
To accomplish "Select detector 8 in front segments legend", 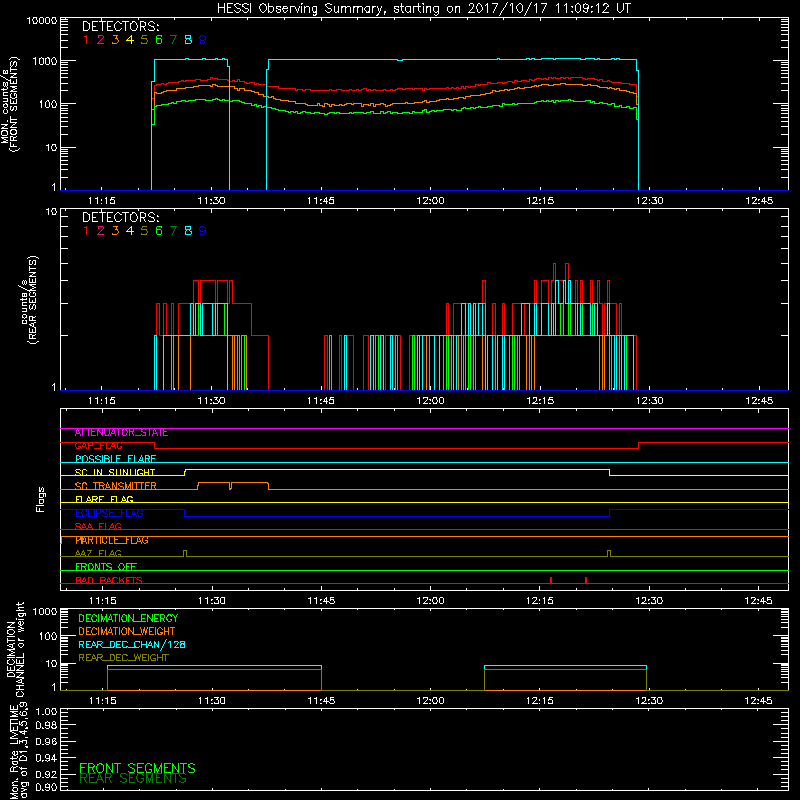I will (x=188, y=40).
